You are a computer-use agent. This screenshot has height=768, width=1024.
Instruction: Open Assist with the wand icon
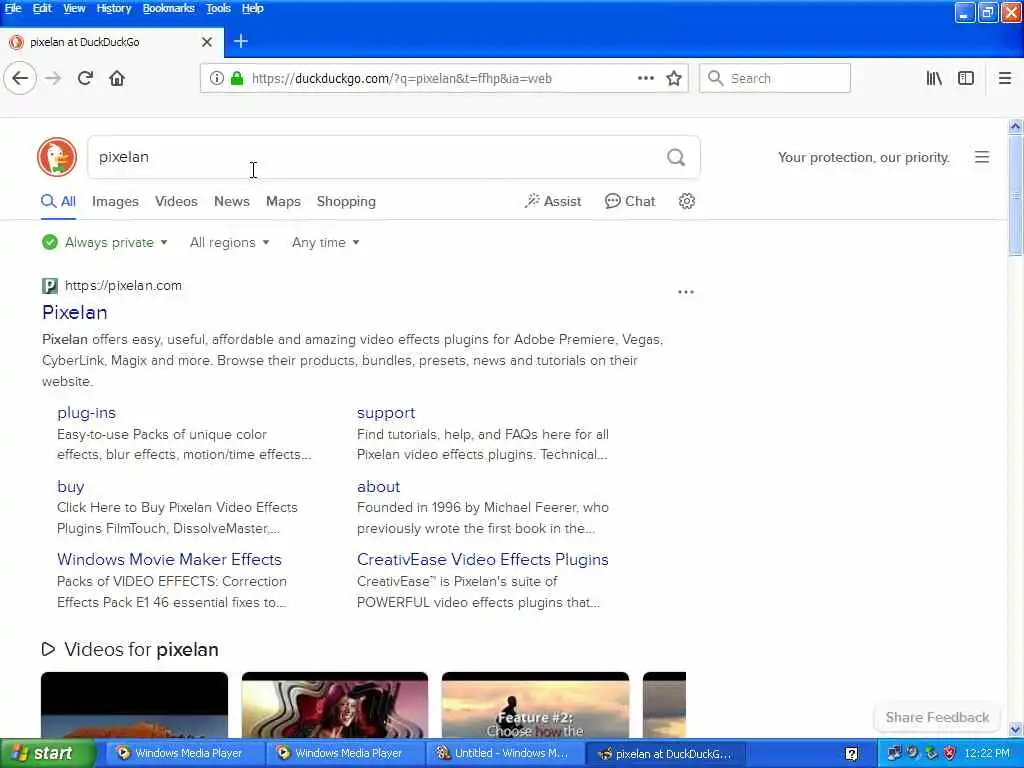click(x=552, y=201)
